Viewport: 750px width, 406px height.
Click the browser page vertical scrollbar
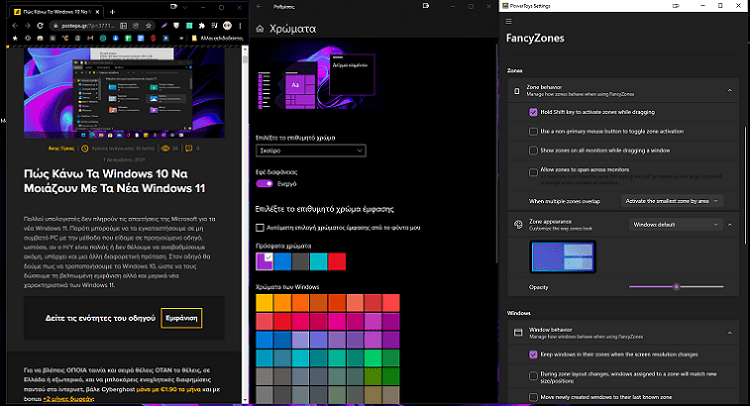tap(245, 225)
